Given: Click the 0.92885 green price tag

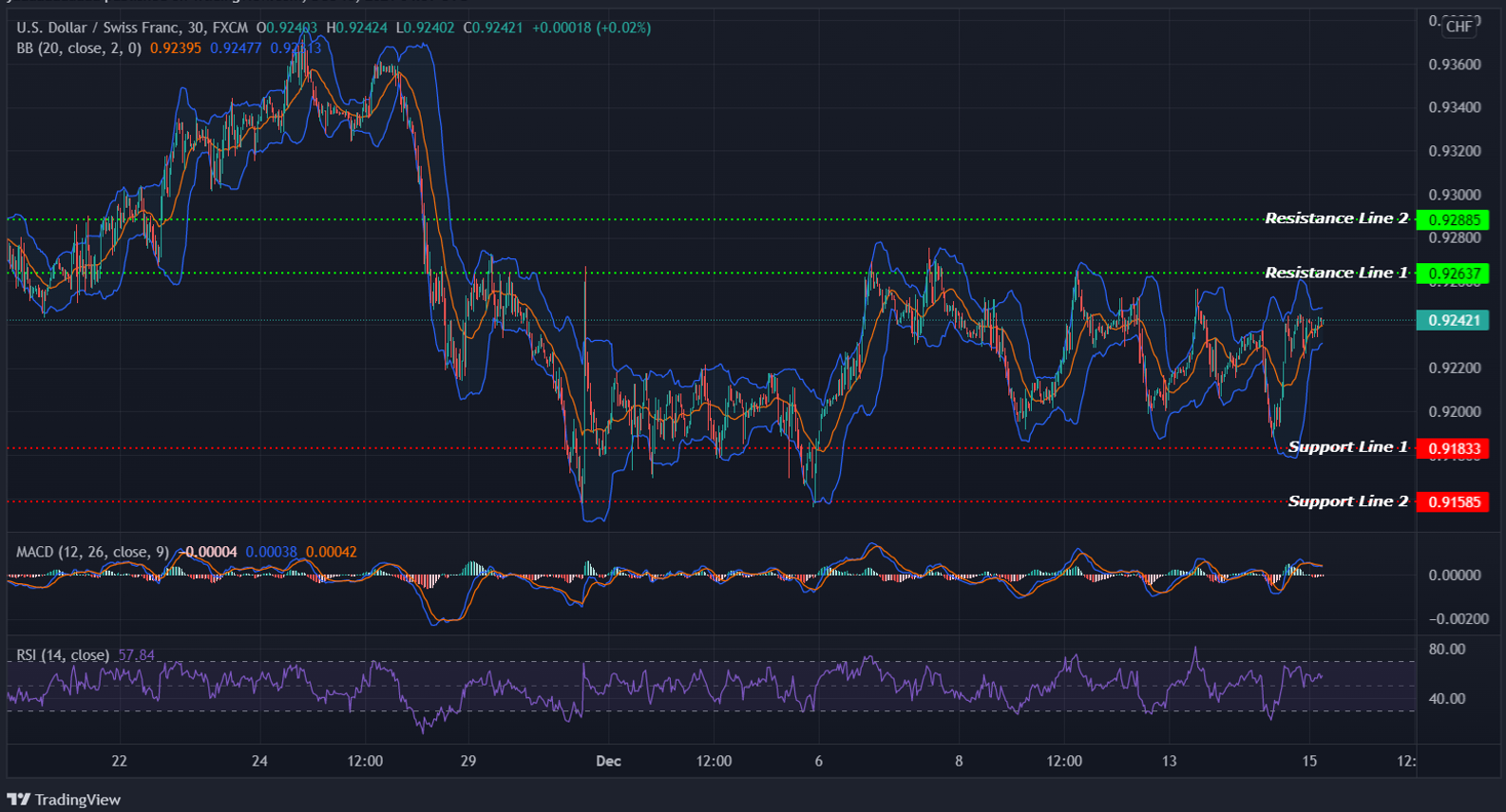Looking at the screenshot, I should [1453, 220].
